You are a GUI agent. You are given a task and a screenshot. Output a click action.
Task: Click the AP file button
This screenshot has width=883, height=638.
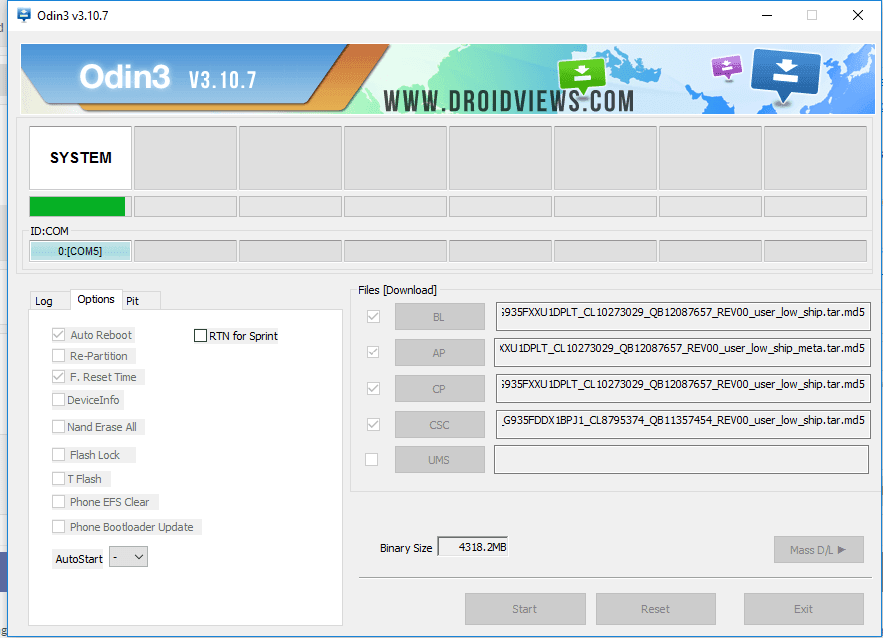(x=439, y=353)
